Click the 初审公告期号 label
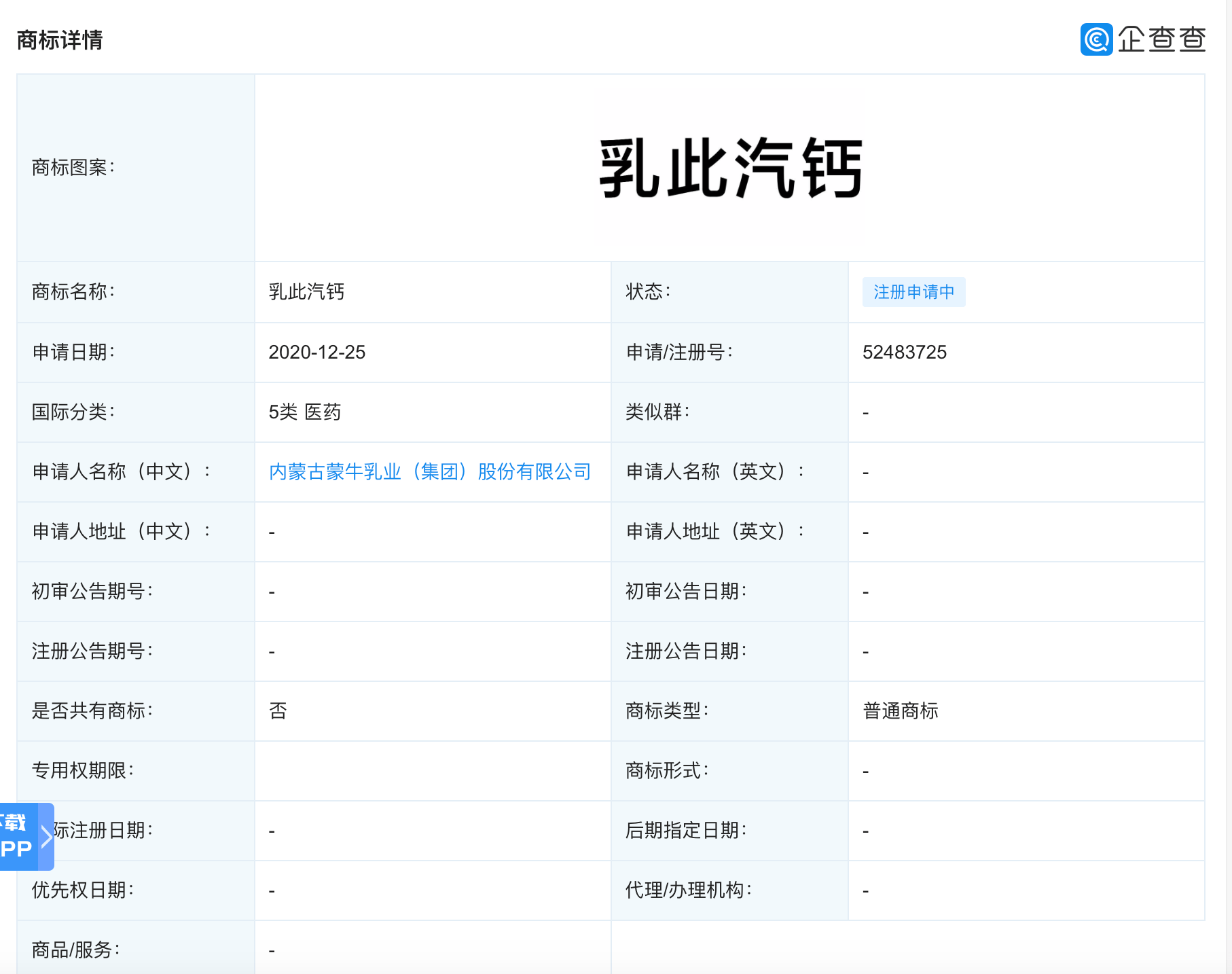The height and width of the screenshot is (974, 1232). [x=92, y=591]
